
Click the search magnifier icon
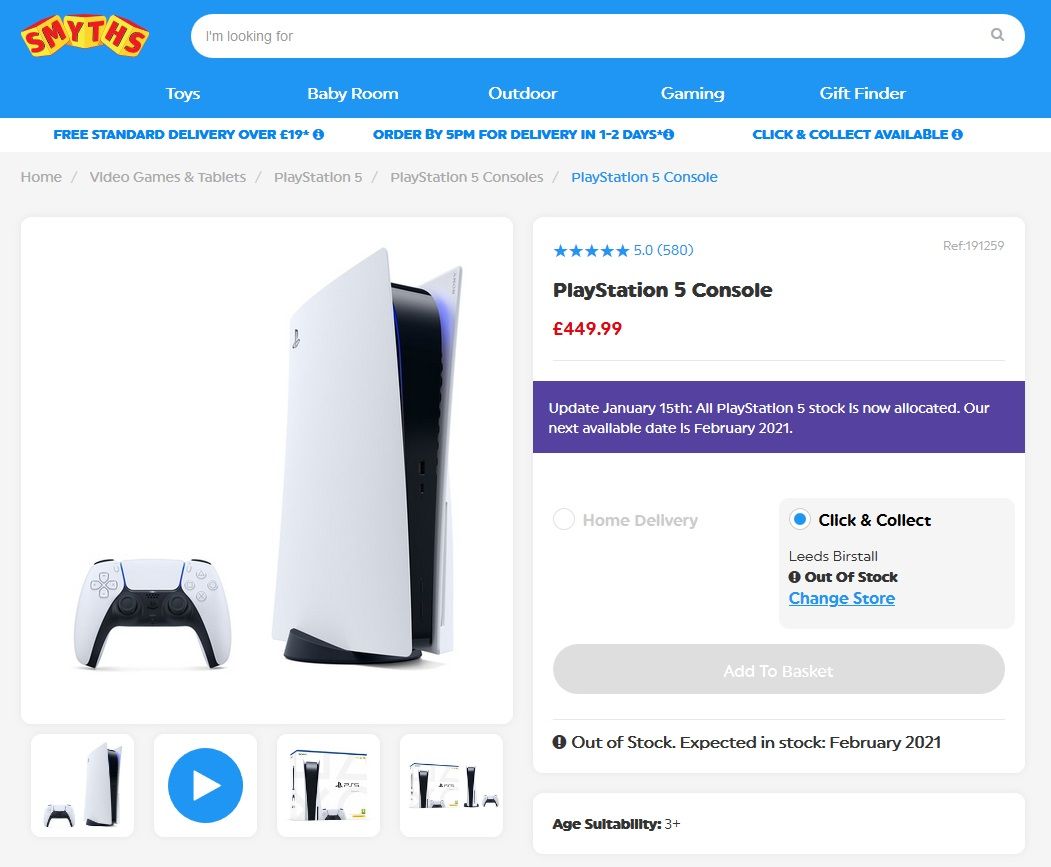point(997,35)
